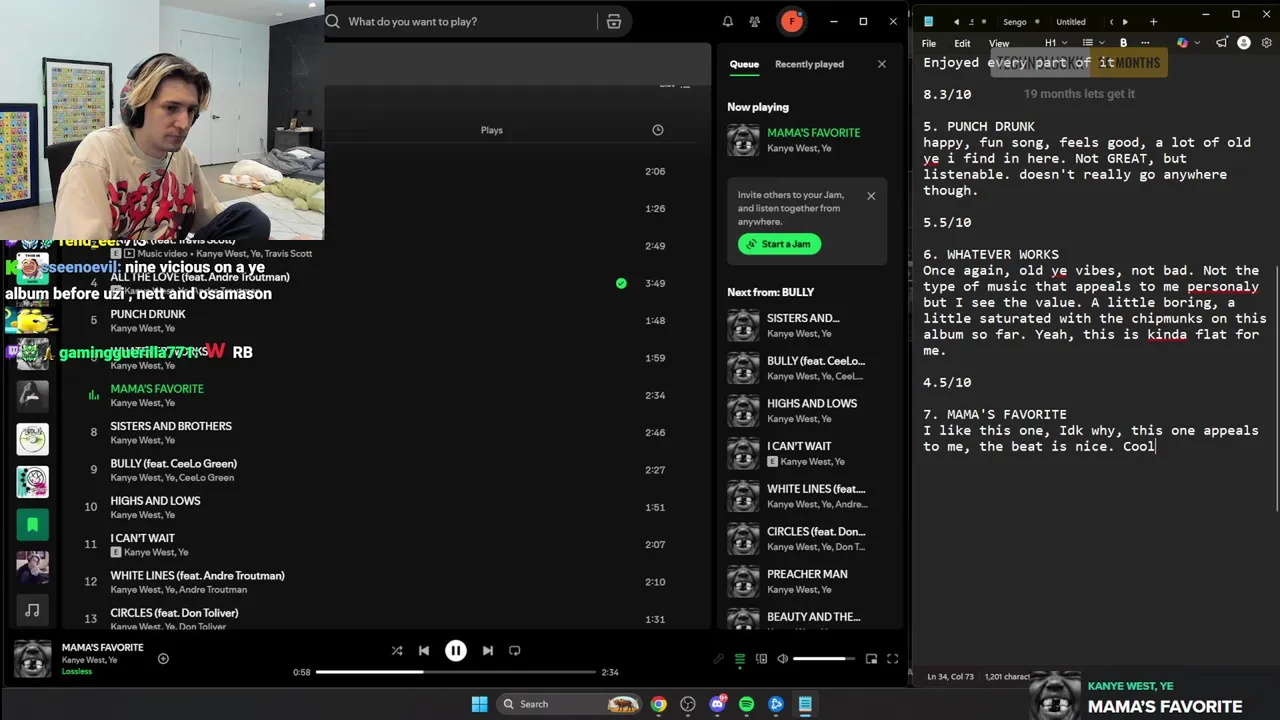This screenshot has height=720, width=1280.
Task: Enter Spotify full screen mode
Action: click(x=892, y=658)
